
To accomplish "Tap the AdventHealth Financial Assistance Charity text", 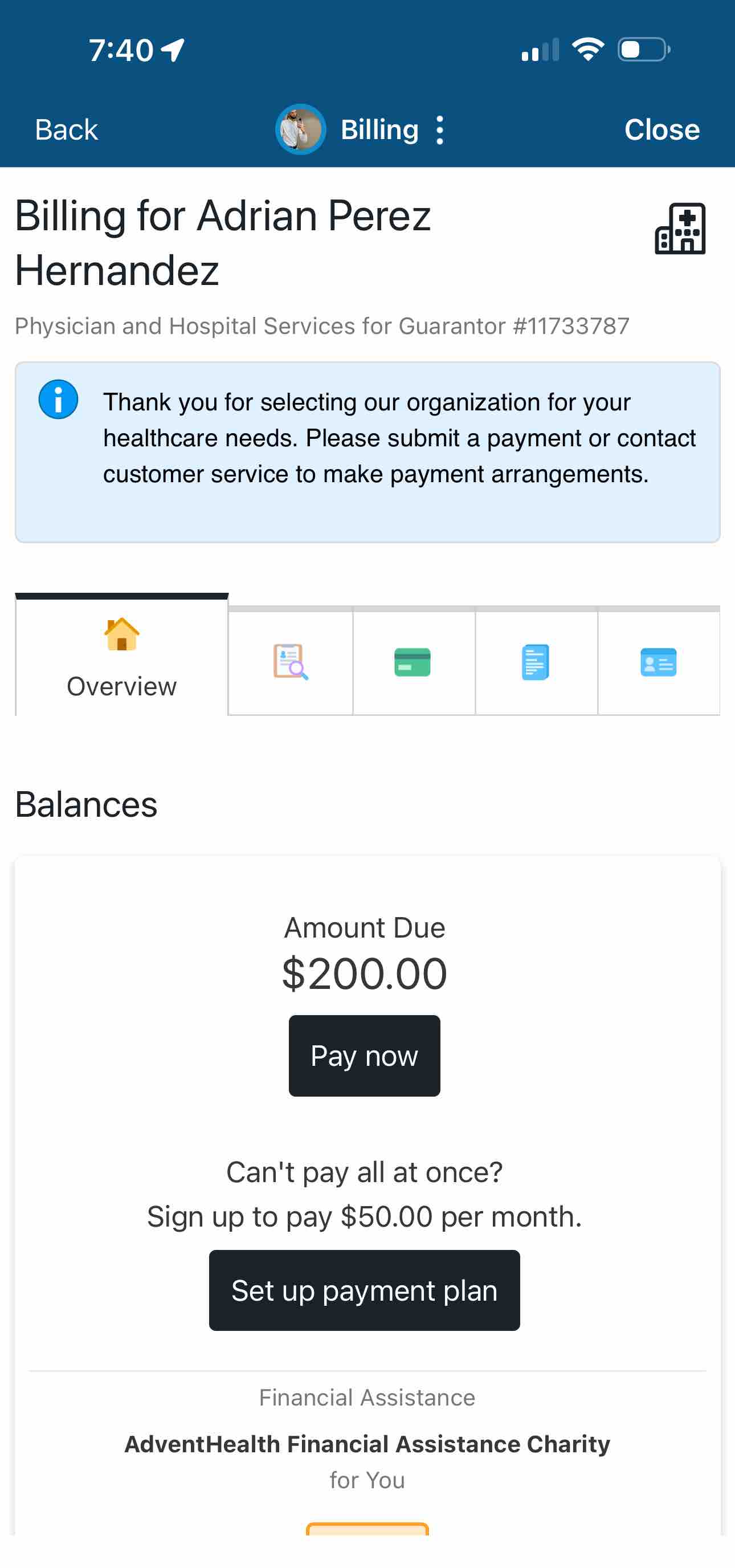I will (x=367, y=1444).
